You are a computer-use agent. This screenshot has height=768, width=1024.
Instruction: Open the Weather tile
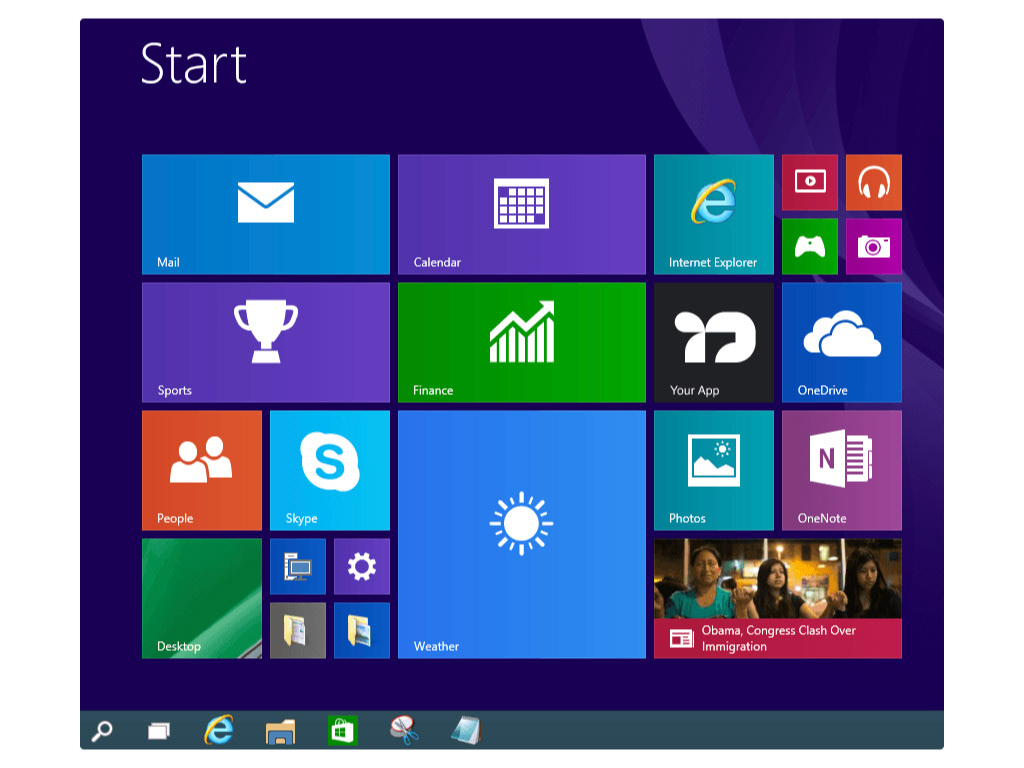522,534
